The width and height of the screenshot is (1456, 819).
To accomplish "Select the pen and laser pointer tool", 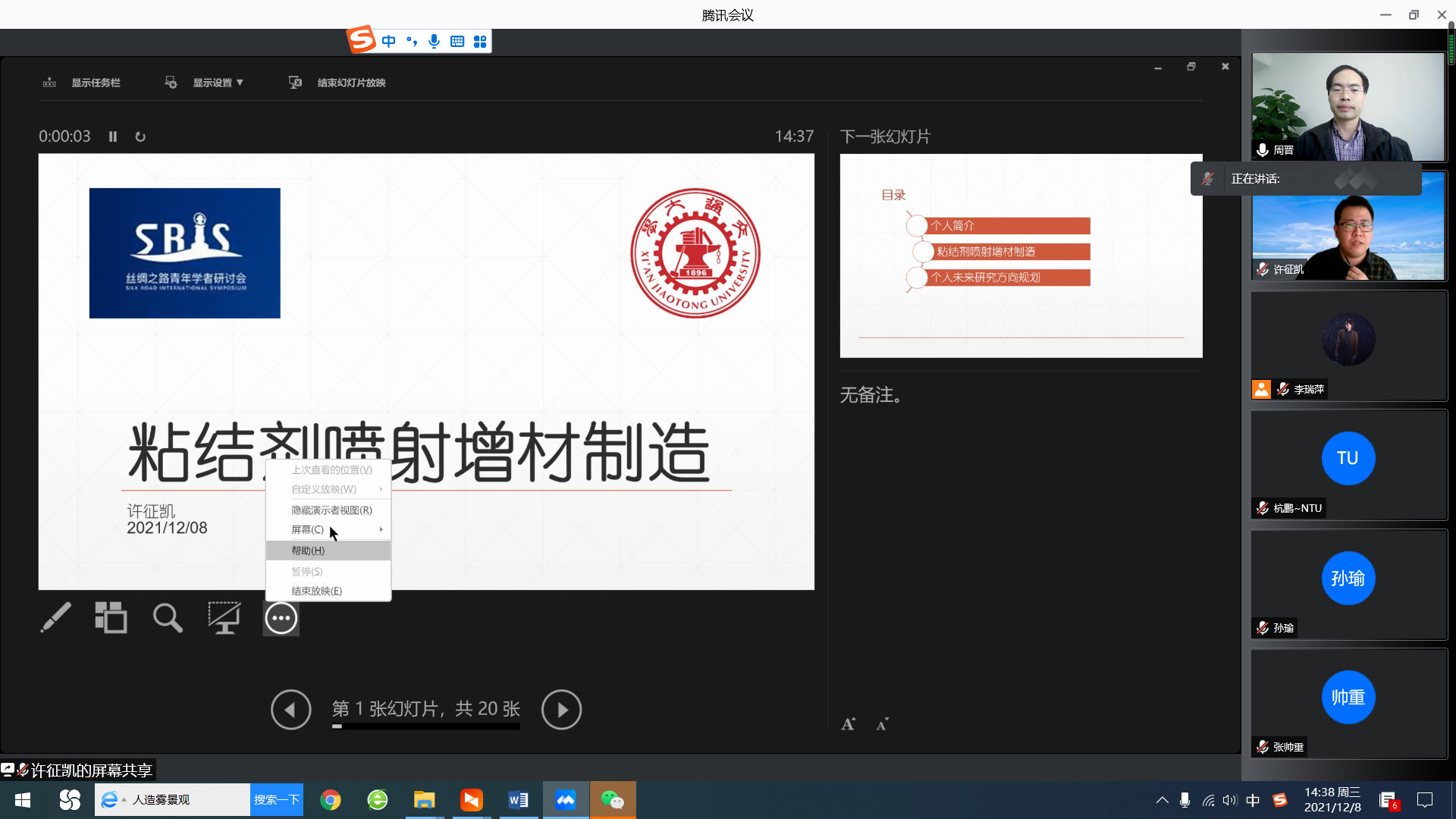I will tap(55, 618).
